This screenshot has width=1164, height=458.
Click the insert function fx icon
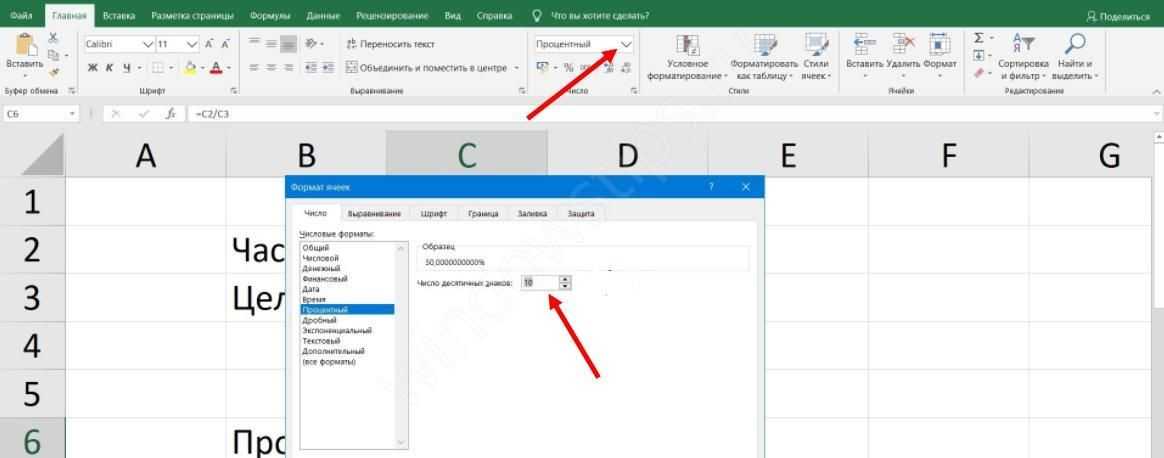(170, 114)
